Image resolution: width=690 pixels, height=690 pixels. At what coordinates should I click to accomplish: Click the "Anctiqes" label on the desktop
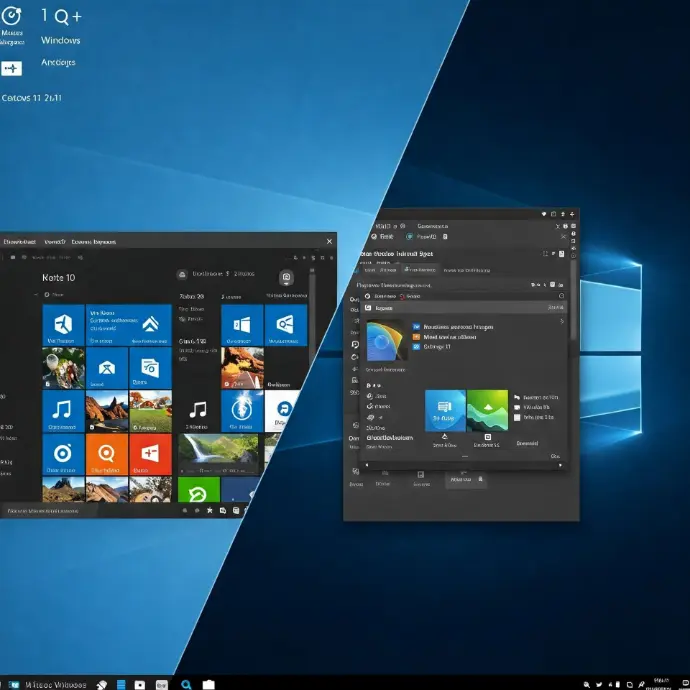pyautogui.click(x=58, y=62)
